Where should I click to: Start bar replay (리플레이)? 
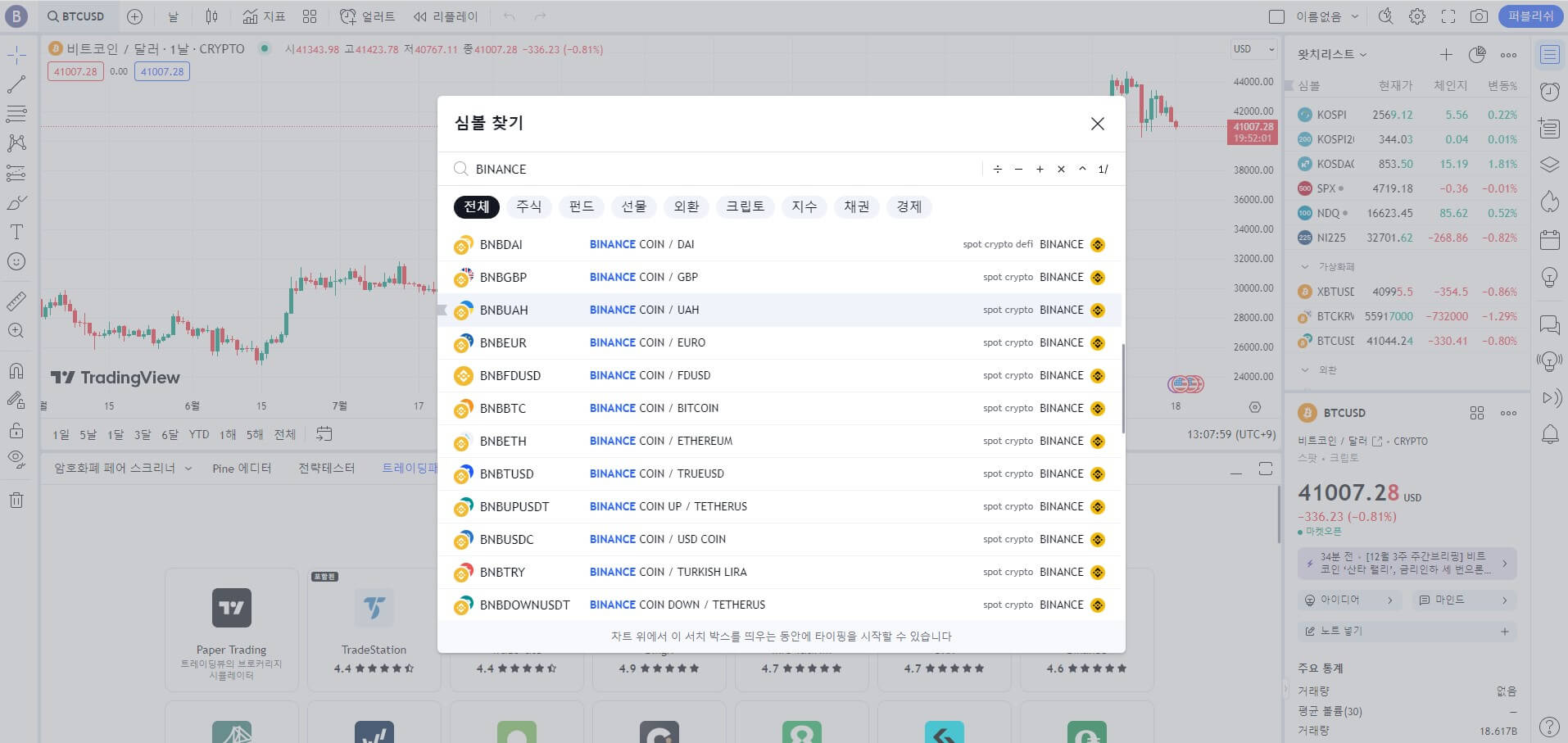(446, 16)
